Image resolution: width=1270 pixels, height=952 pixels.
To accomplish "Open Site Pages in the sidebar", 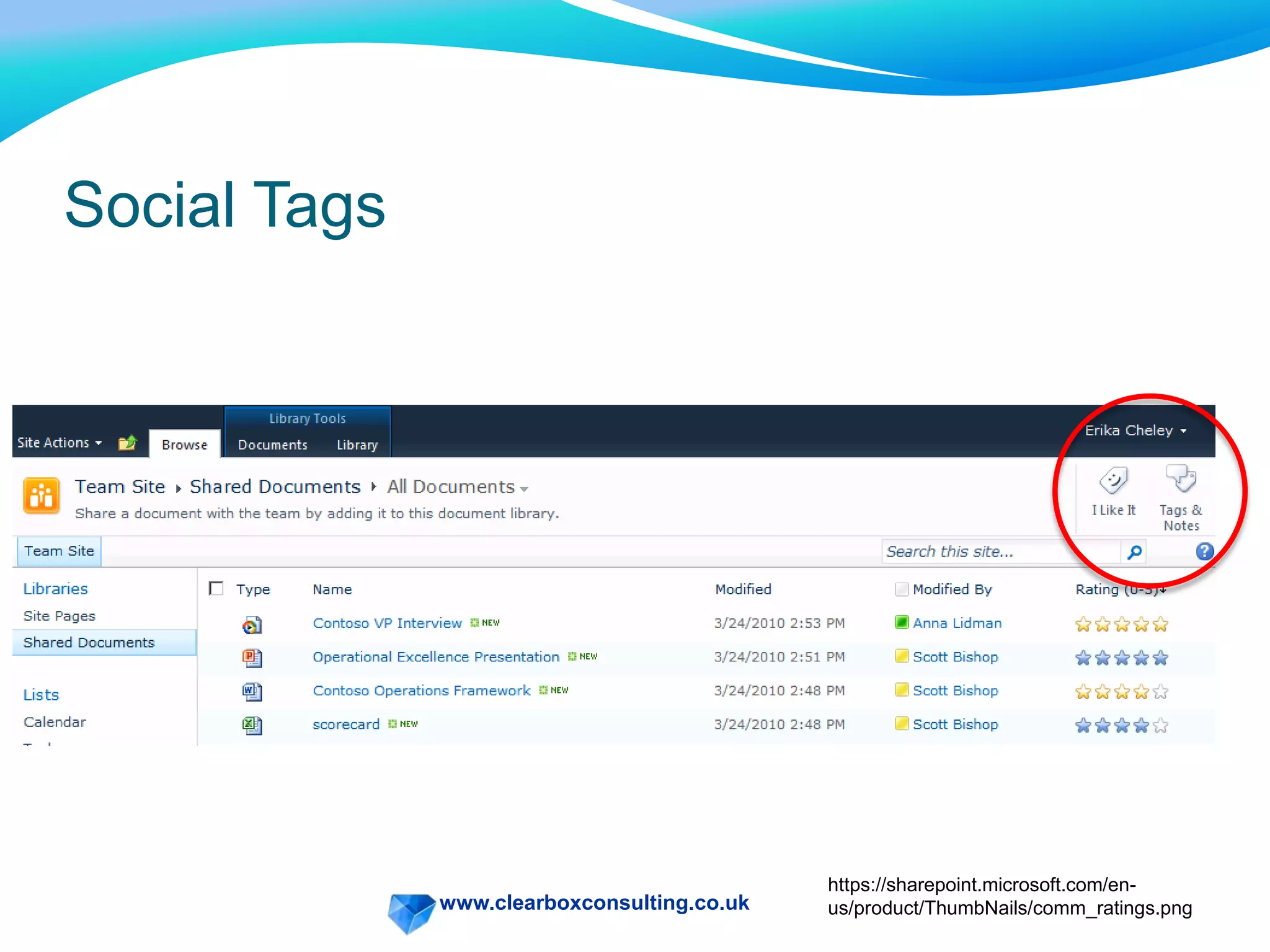I will pyautogui.click(x=60, y=616).
